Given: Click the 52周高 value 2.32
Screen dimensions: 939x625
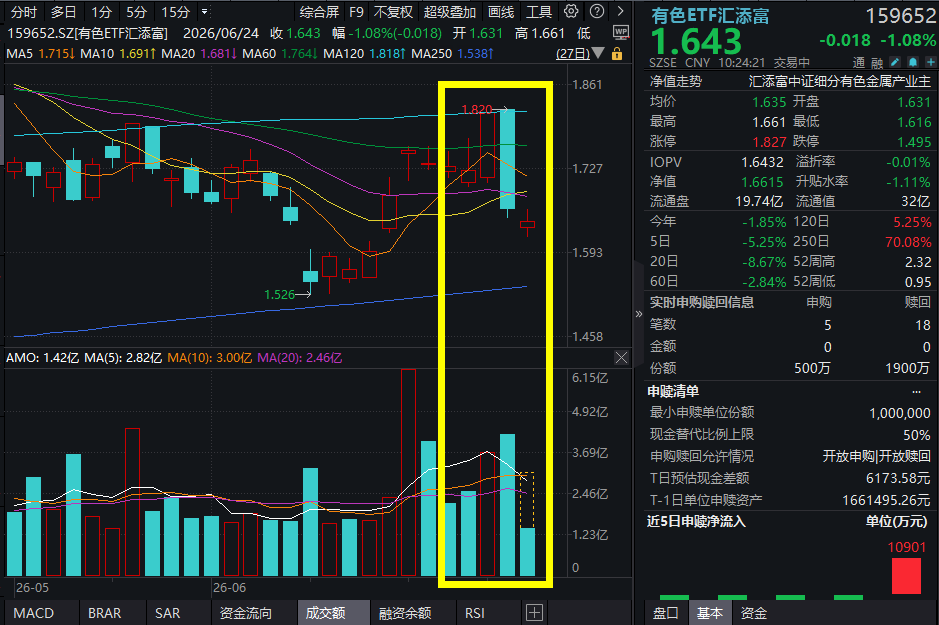Looking at the screenshot, I should pos(918,262).
